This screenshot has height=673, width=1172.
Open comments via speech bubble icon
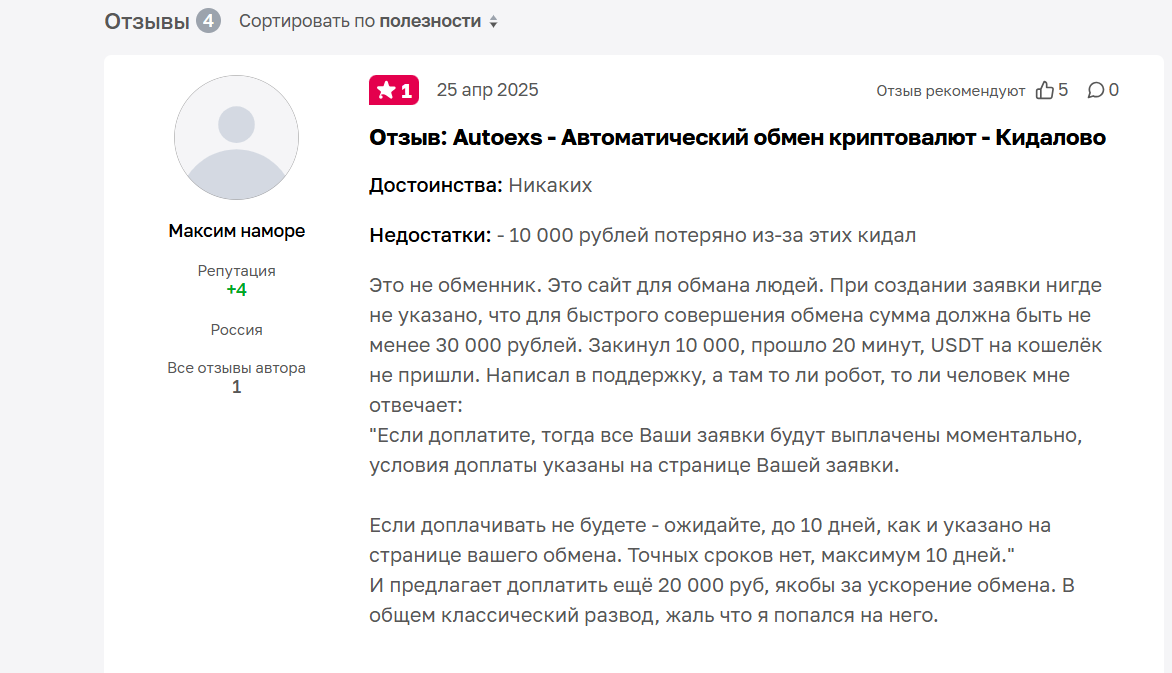(x=1095, y=90)
